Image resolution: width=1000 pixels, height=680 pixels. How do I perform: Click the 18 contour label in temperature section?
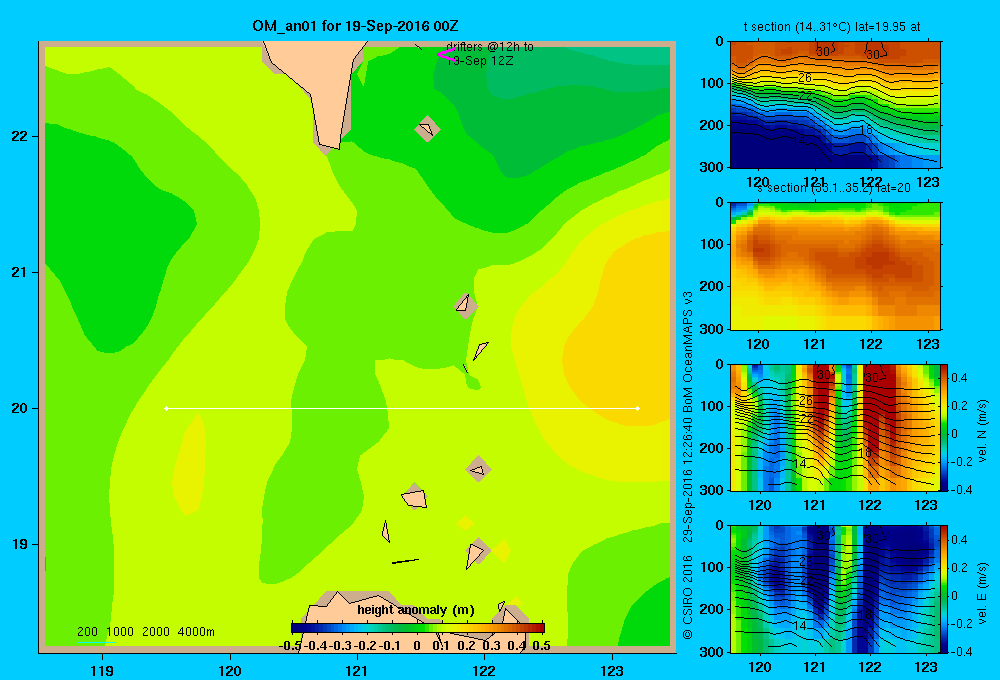tap(865, 130)
